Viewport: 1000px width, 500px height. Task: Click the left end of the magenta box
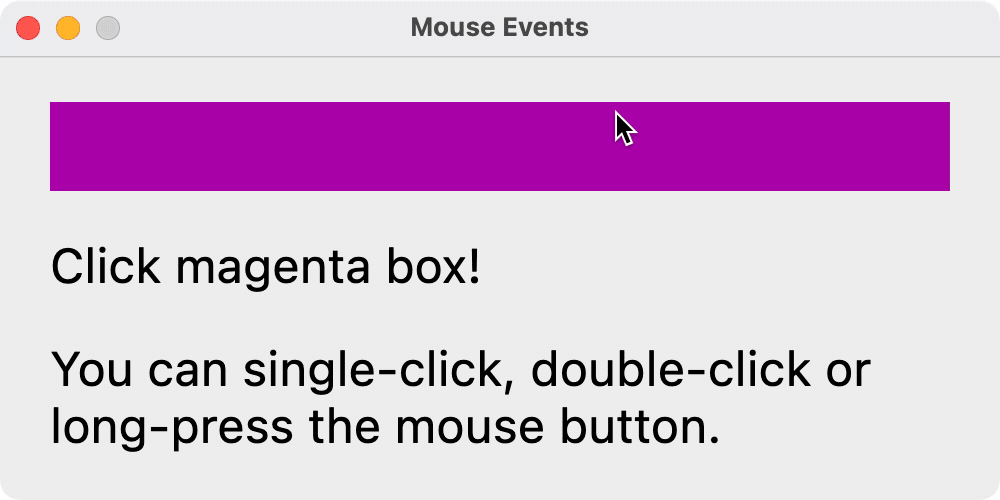[x=60, y=146]
